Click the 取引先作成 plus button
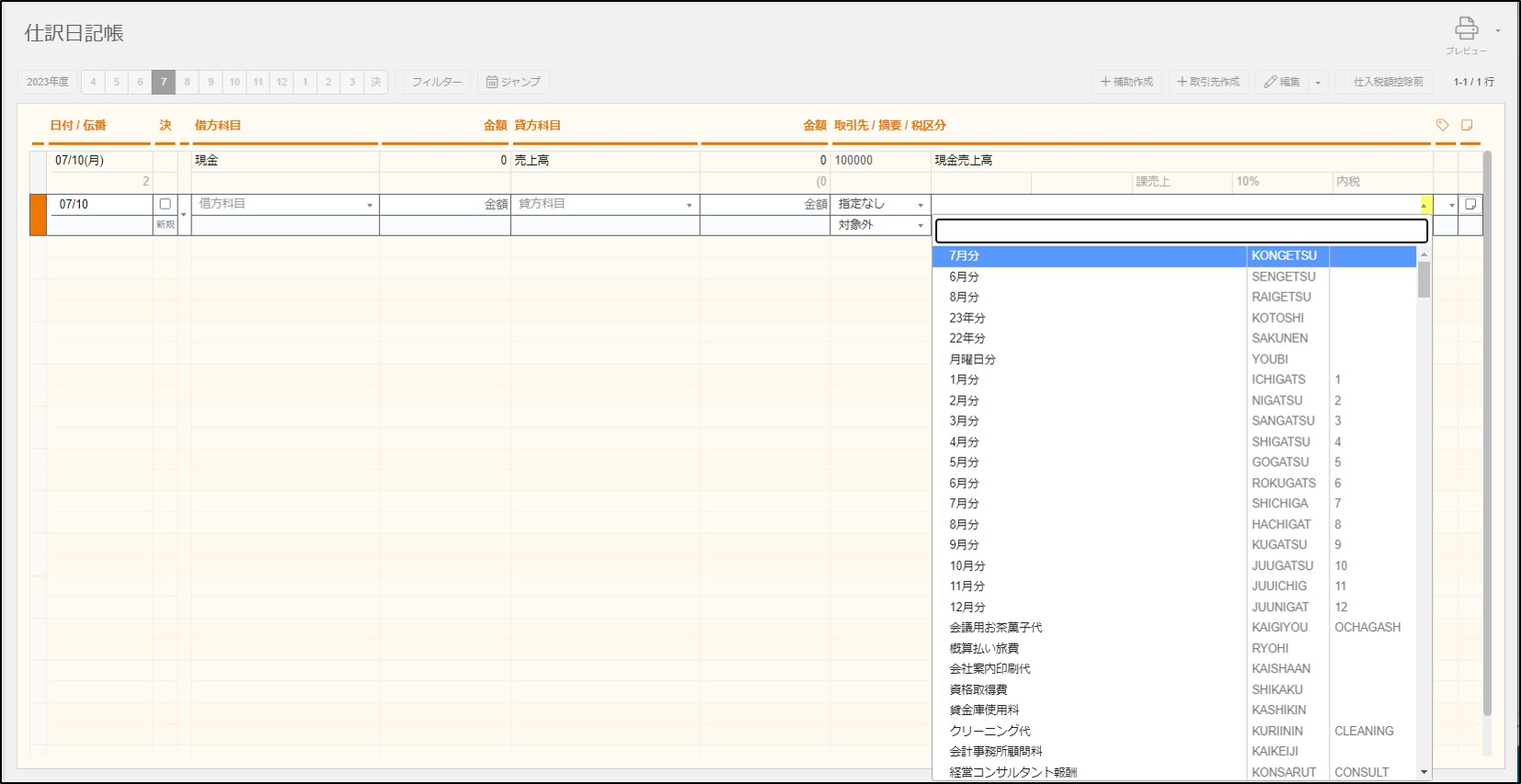 tap(1208, 82)
